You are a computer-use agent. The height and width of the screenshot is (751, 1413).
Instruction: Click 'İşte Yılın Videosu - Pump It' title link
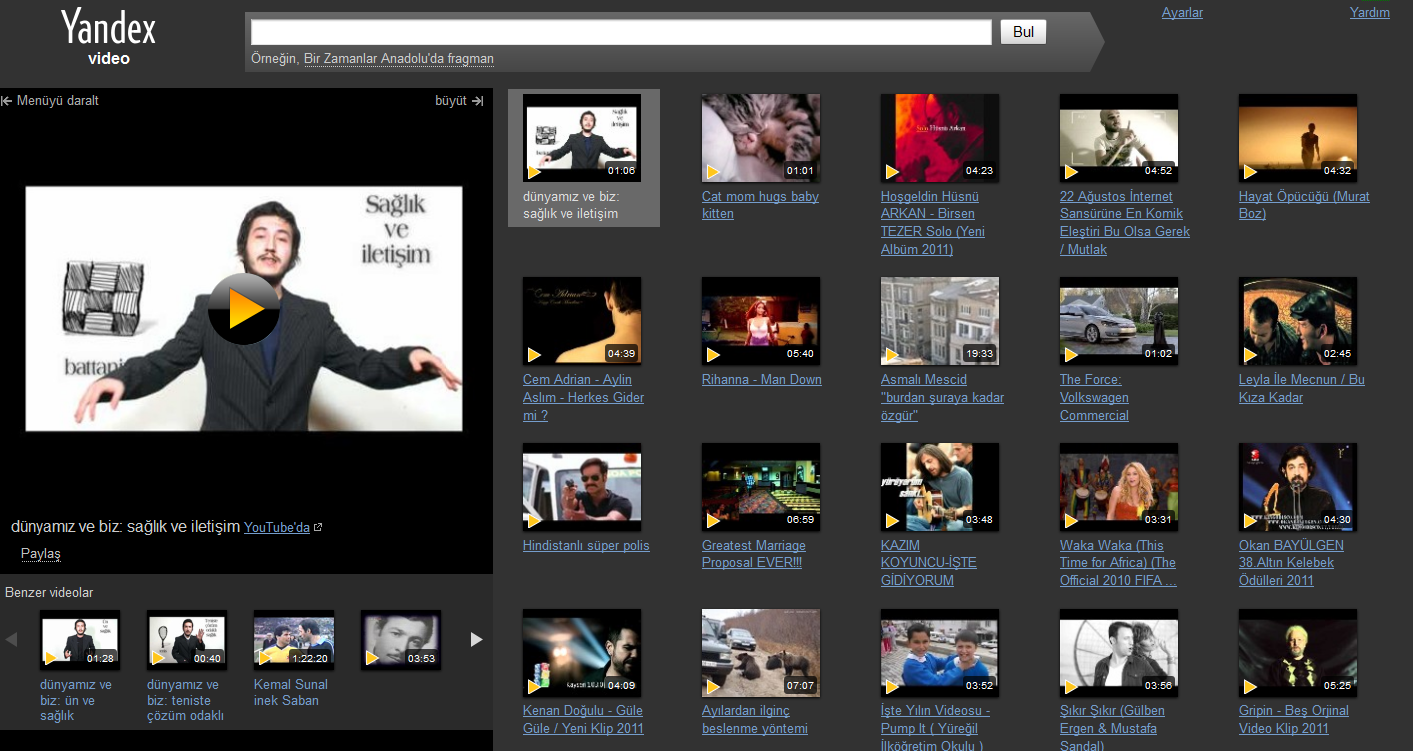click(x=935, y=727)
